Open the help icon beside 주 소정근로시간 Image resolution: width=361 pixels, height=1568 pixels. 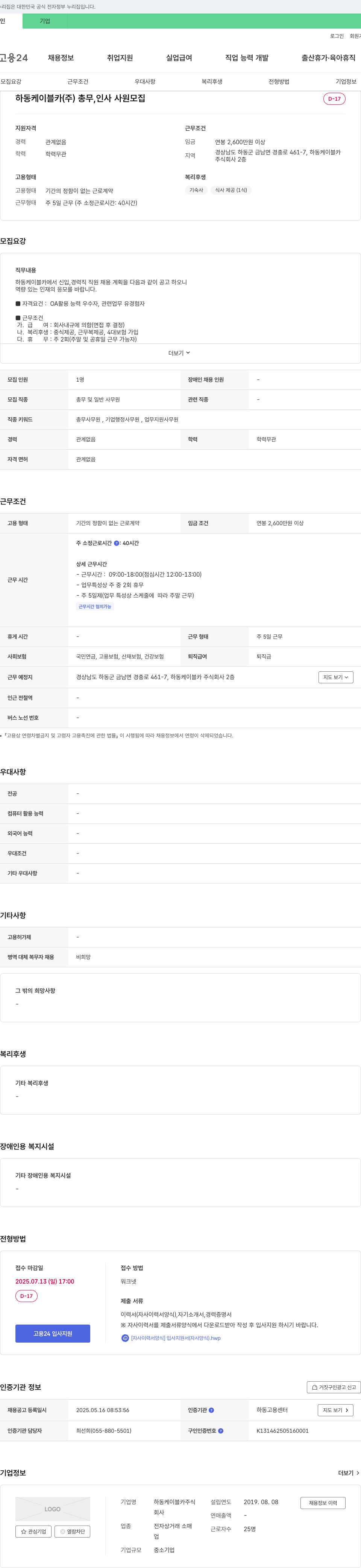pyautogui.click(x=117, y=543)
